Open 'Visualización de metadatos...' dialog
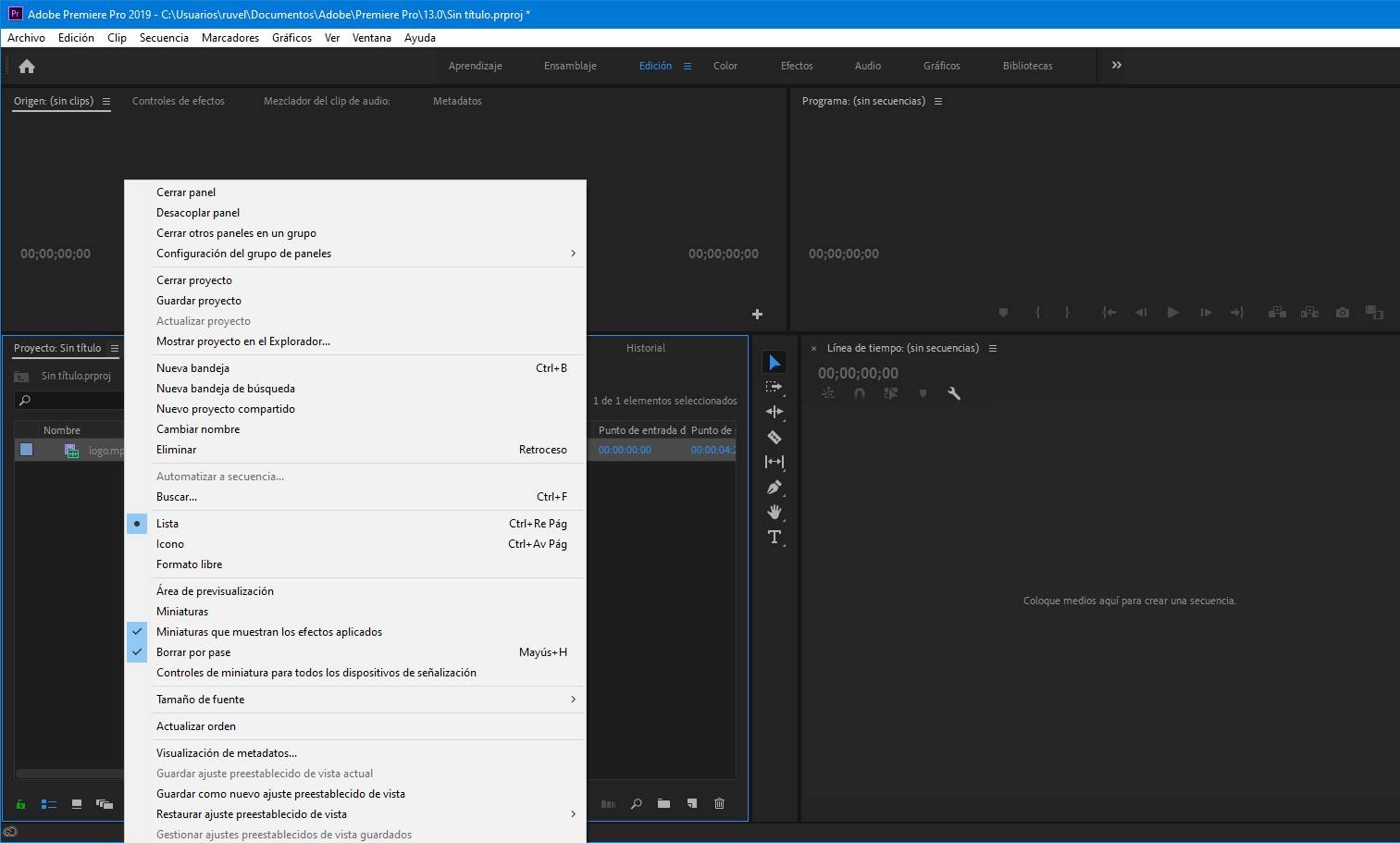 (227, 753)
